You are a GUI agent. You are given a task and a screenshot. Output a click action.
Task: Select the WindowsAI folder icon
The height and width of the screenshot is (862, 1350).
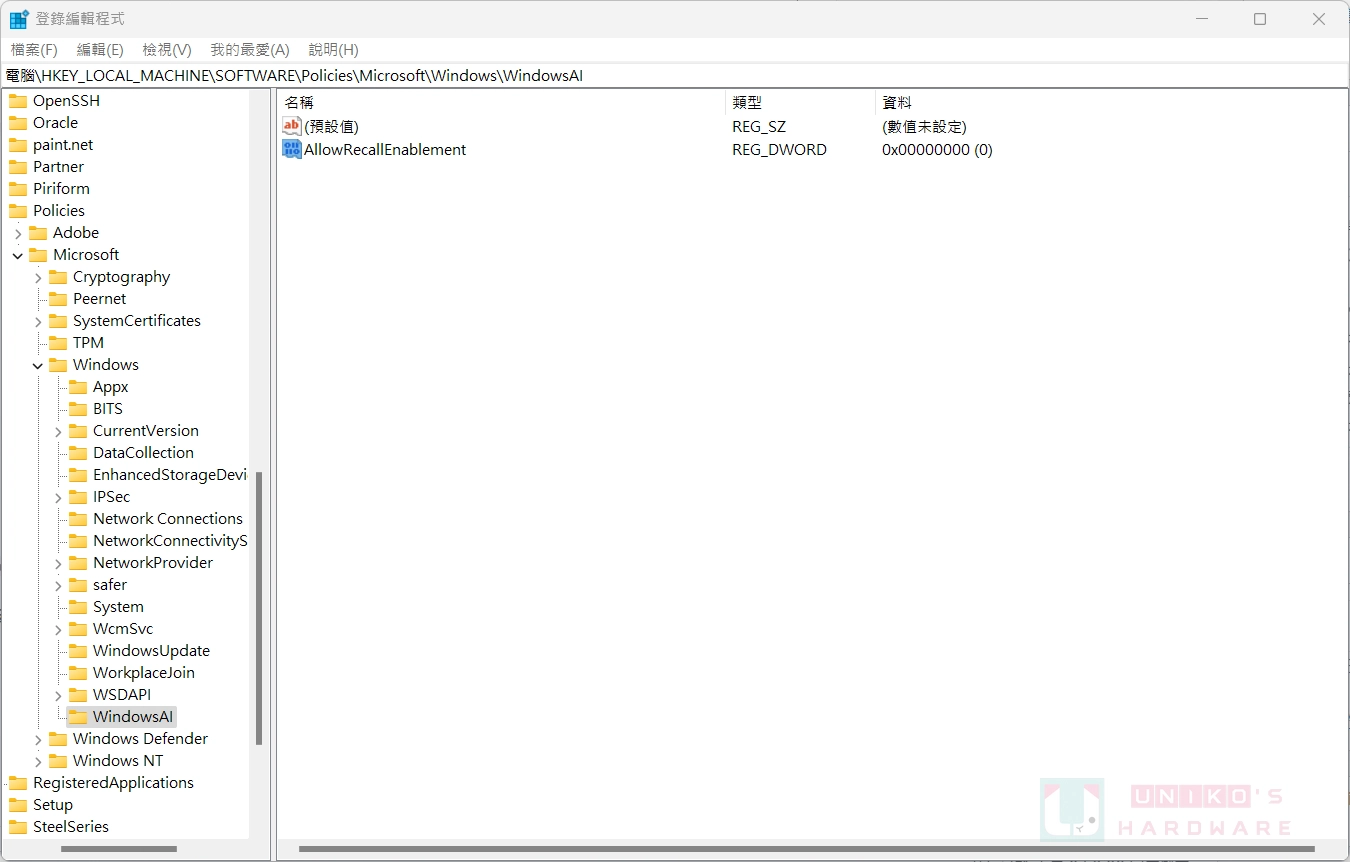[78, 717]
